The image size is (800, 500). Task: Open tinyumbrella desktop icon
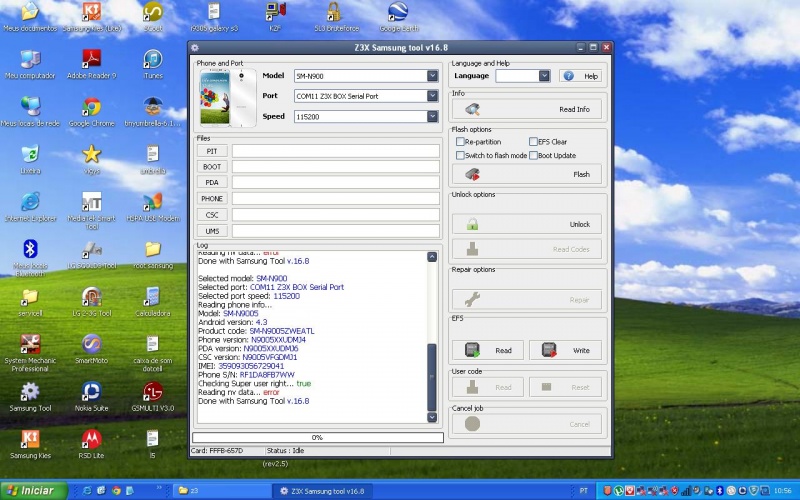click(153, 112)
